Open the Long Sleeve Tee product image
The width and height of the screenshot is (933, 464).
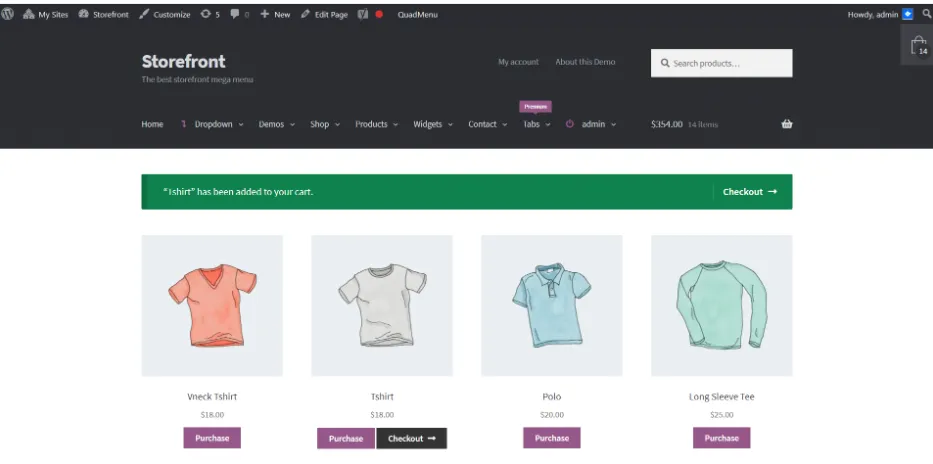click(x=721, y=305)
